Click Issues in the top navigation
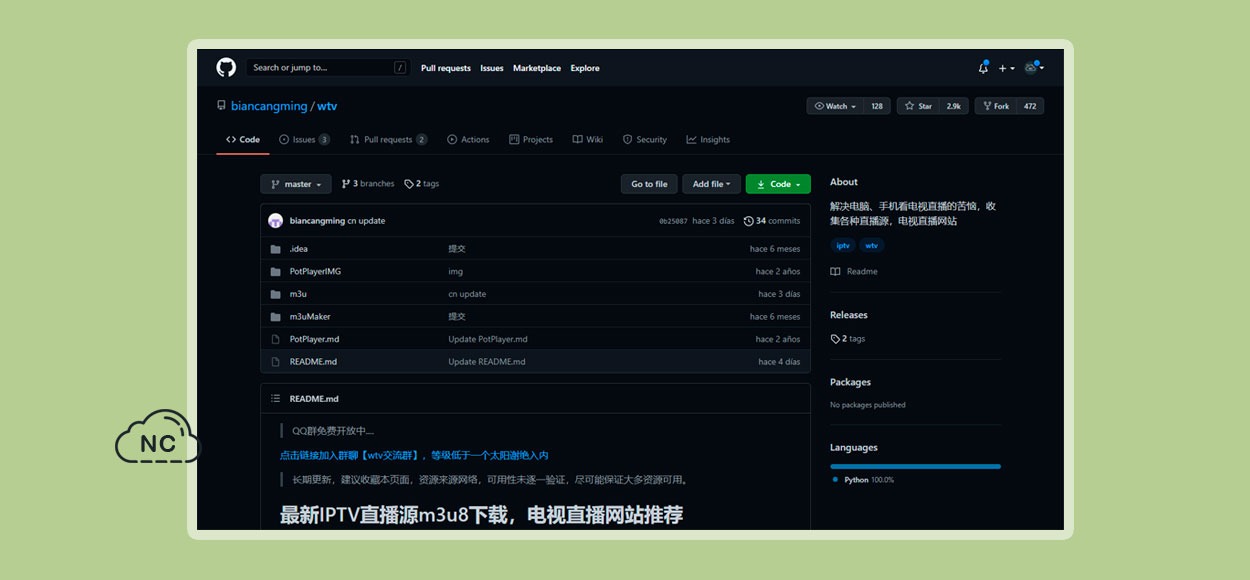Screen dimensions: 1250x580 click(x=492, y=68)
